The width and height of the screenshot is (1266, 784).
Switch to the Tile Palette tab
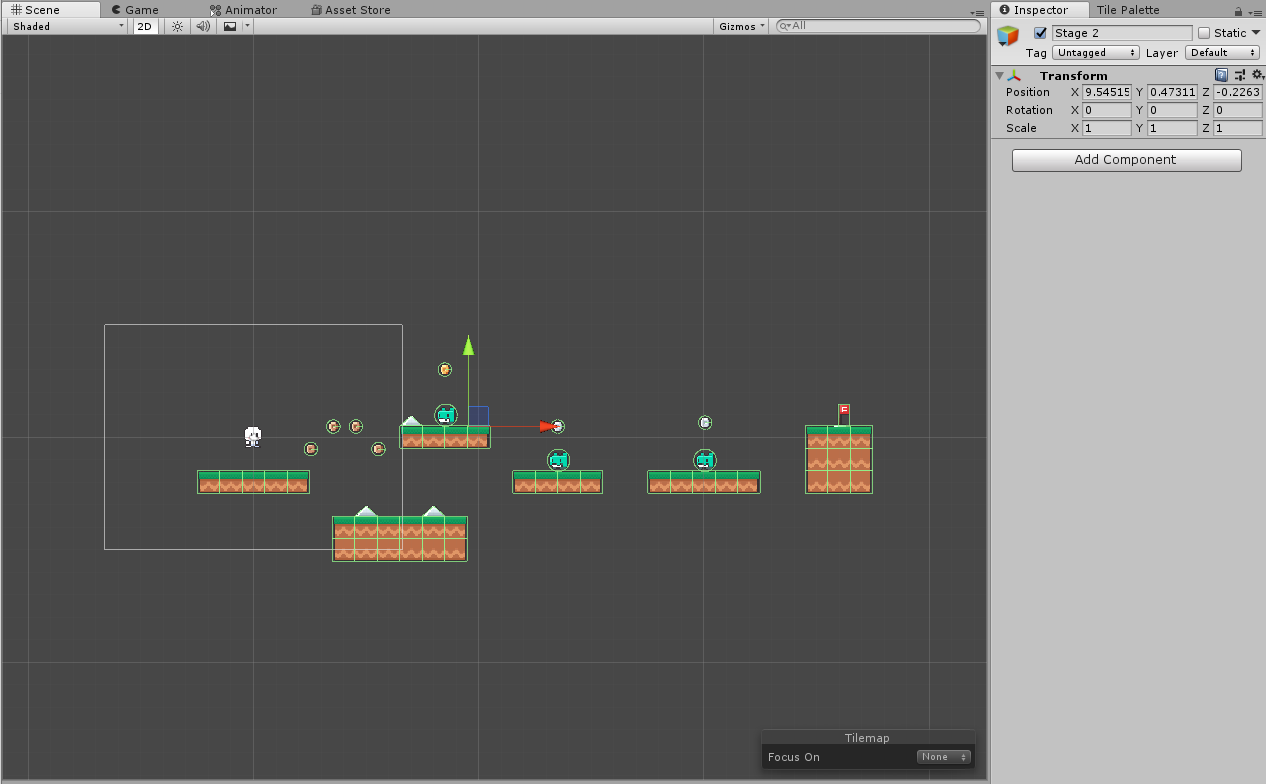(x=1127, y=10)
